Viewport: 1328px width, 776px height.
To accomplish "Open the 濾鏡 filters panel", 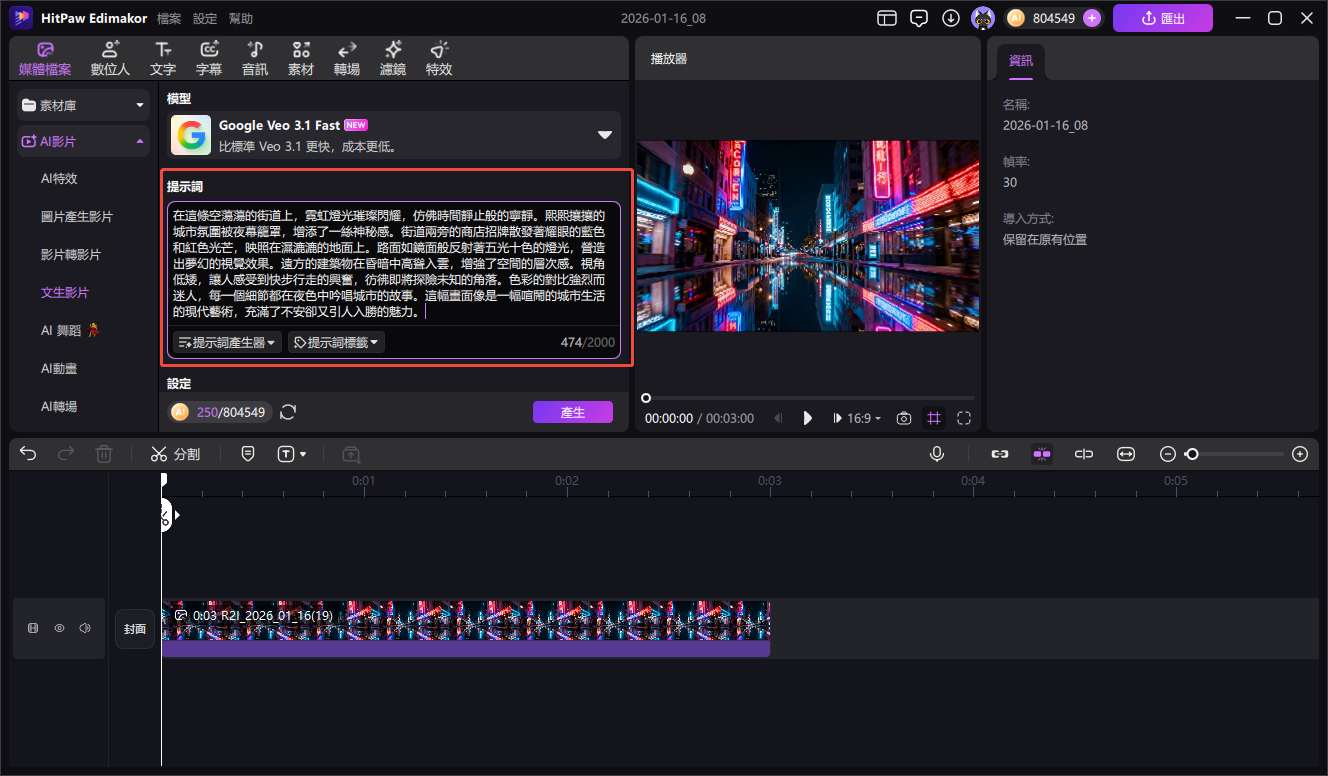I will click(392, 57).
